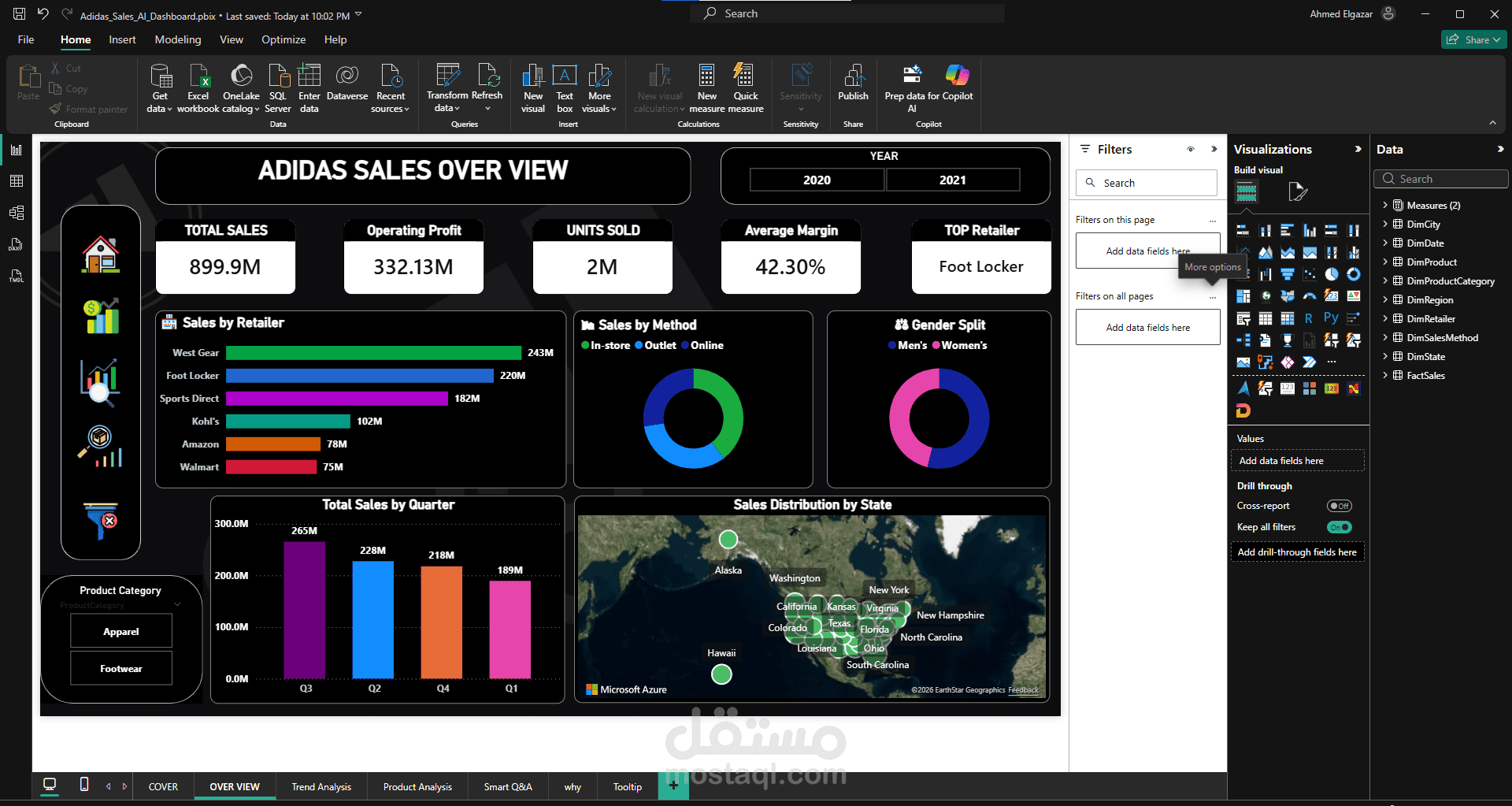Expand the DimRetailer table
The height and width of the screenshot is (806, 1512).
coord(1385,318)
